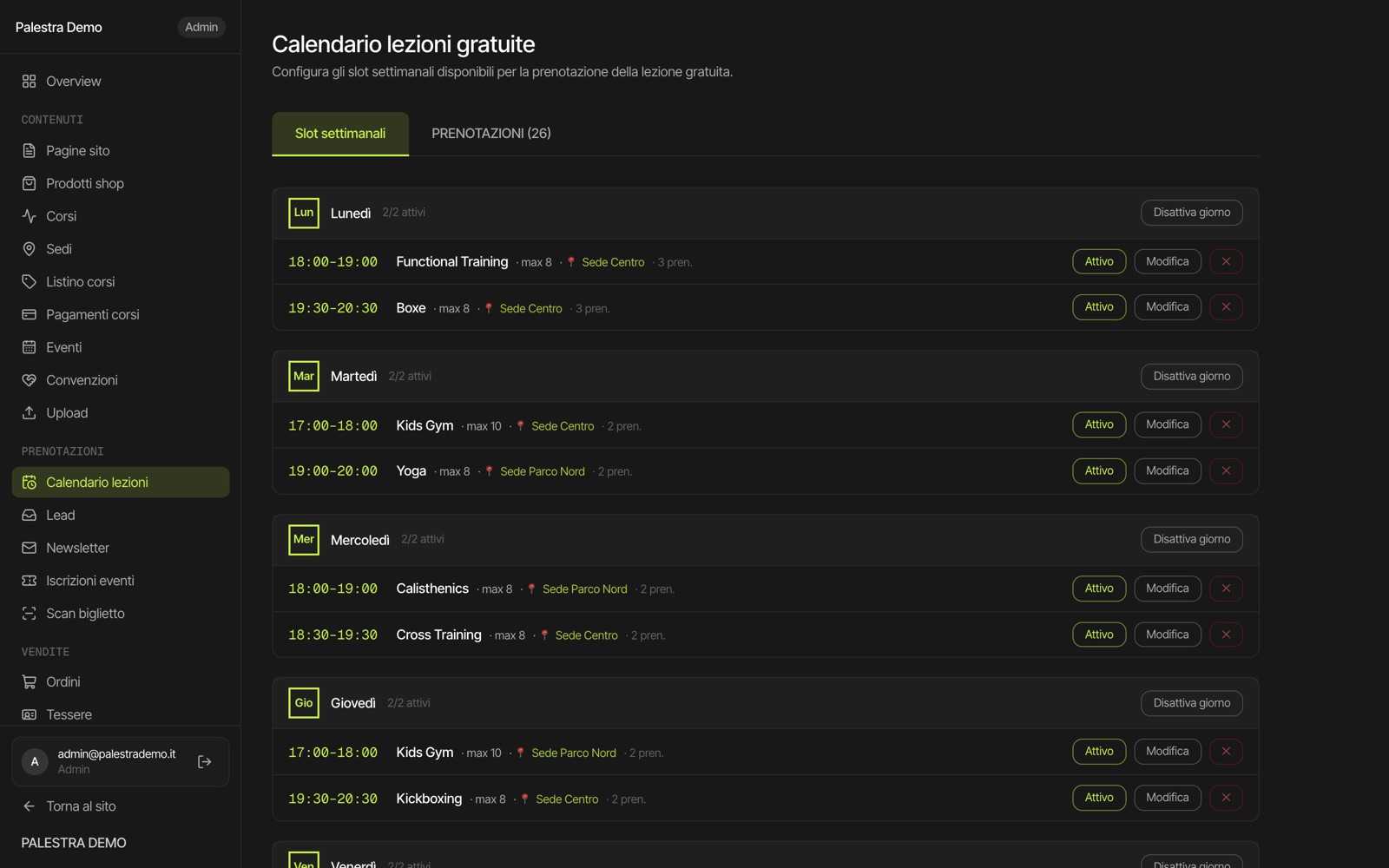1389x868 pixels.
Task: Click the logout icon next to admin email
Action: pos(205,762)
